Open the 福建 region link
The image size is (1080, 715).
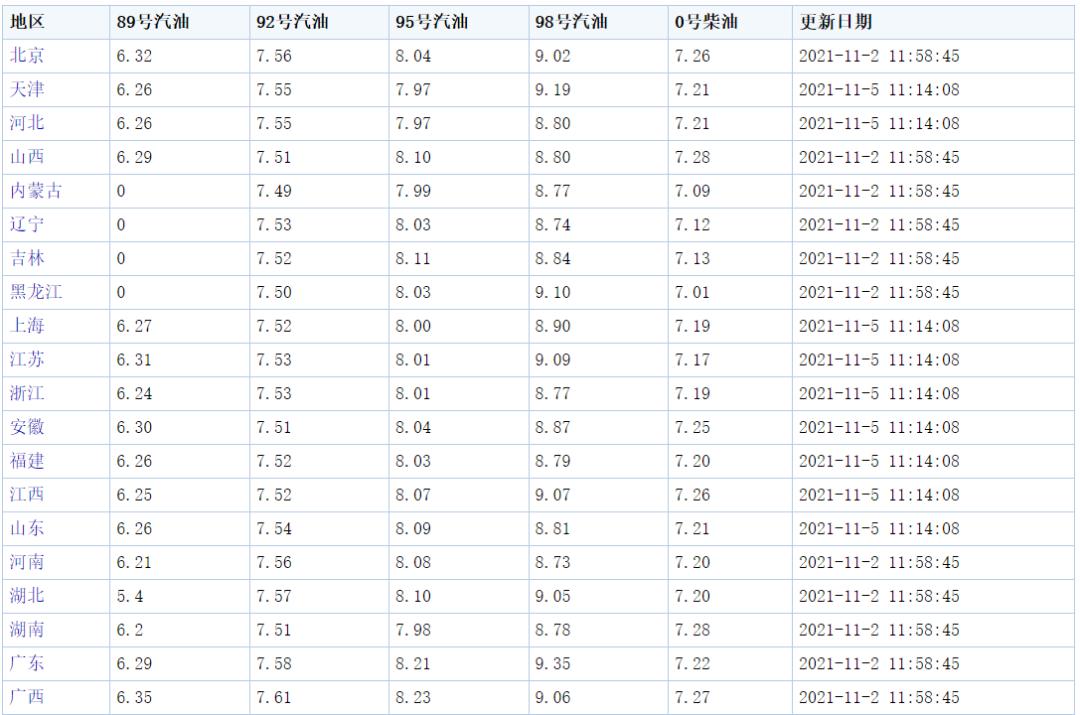[x=27, y=461]
